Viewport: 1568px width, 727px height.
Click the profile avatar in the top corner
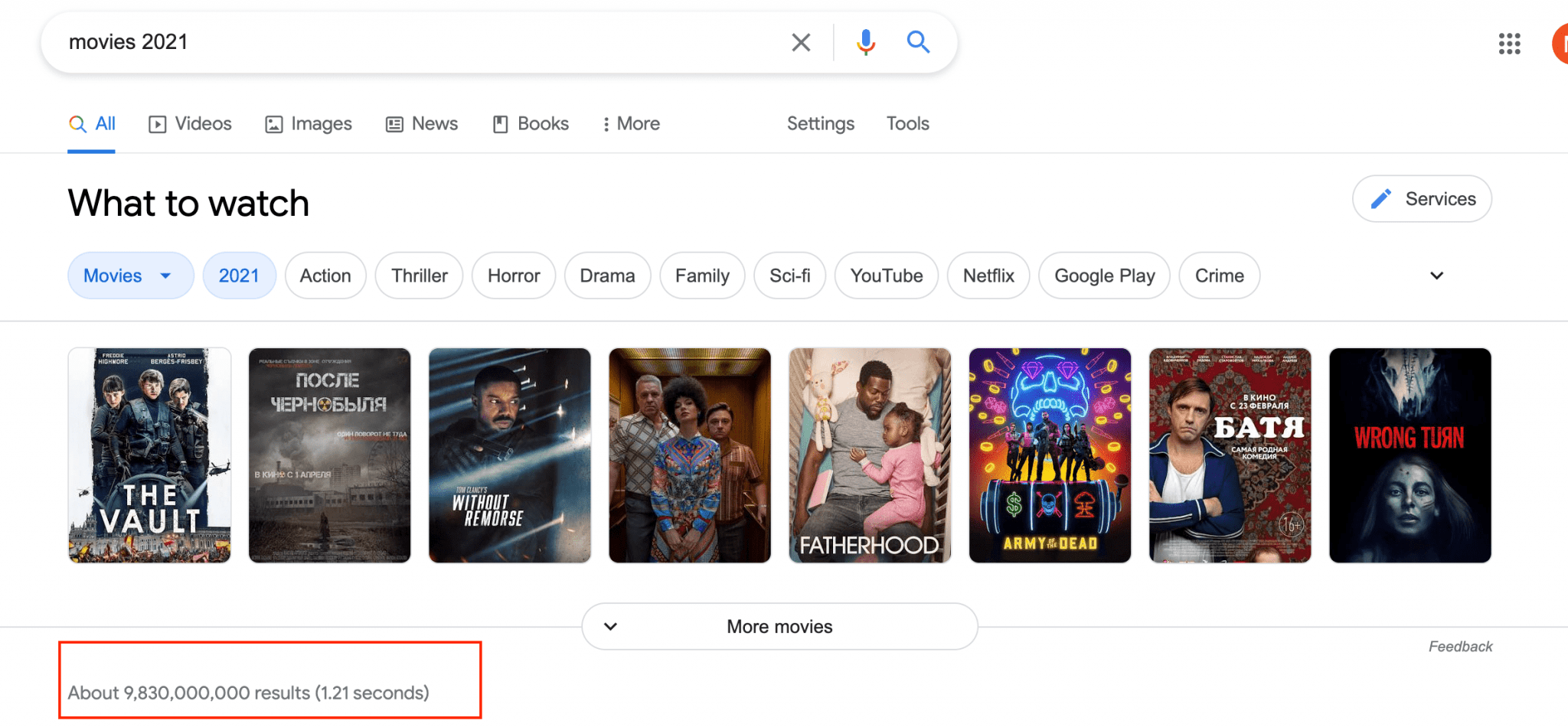coord(1562,42)
